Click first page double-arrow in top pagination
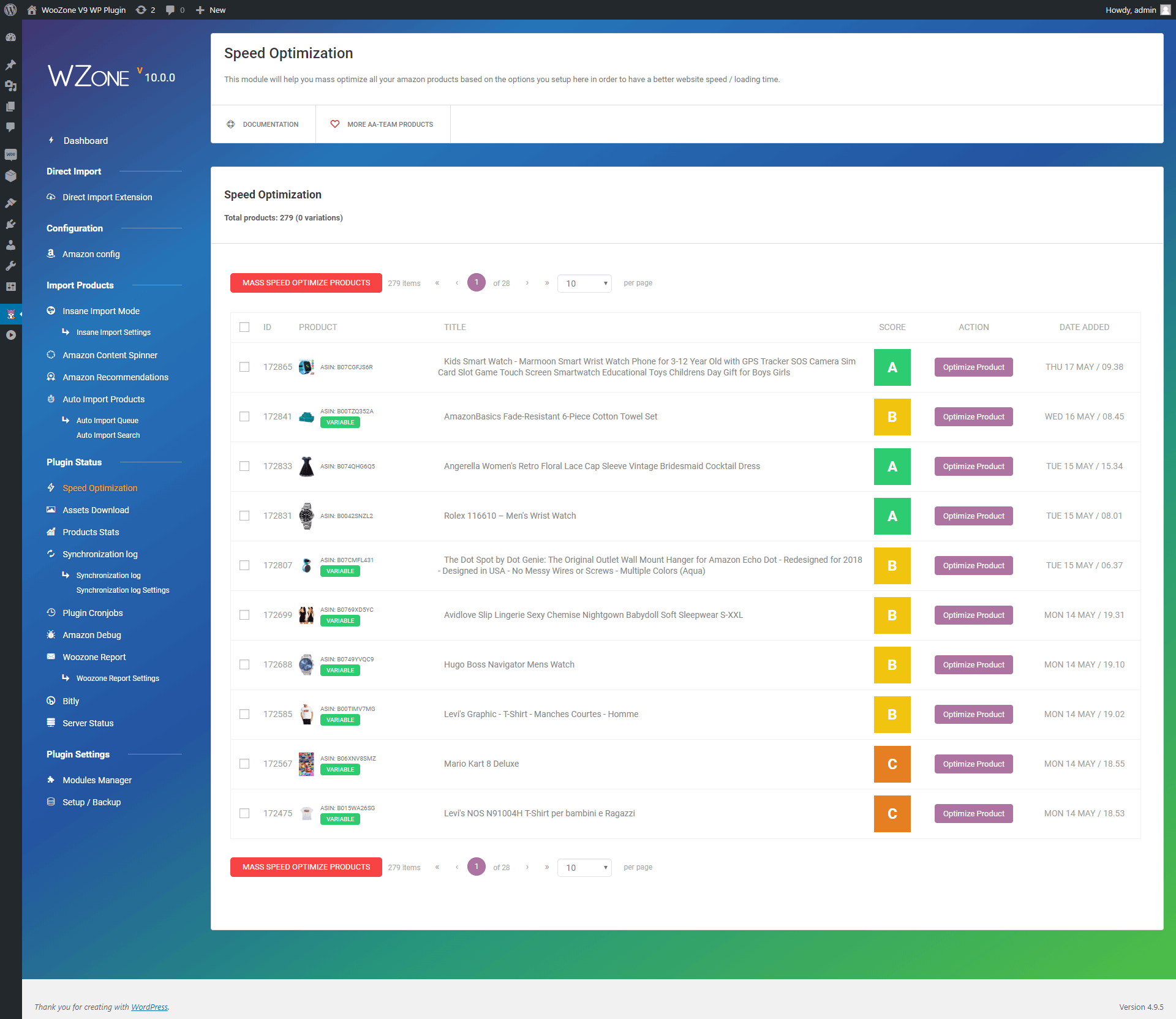The image size is (1176, 1019). point(437,283)
